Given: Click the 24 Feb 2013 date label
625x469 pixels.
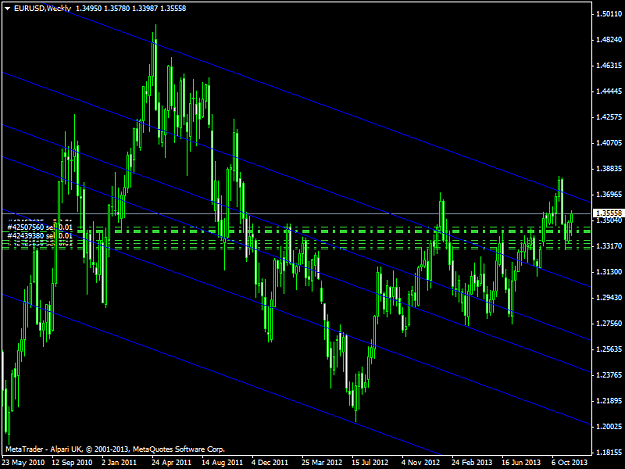Looking at the screenshot, I should coord(472,463).
